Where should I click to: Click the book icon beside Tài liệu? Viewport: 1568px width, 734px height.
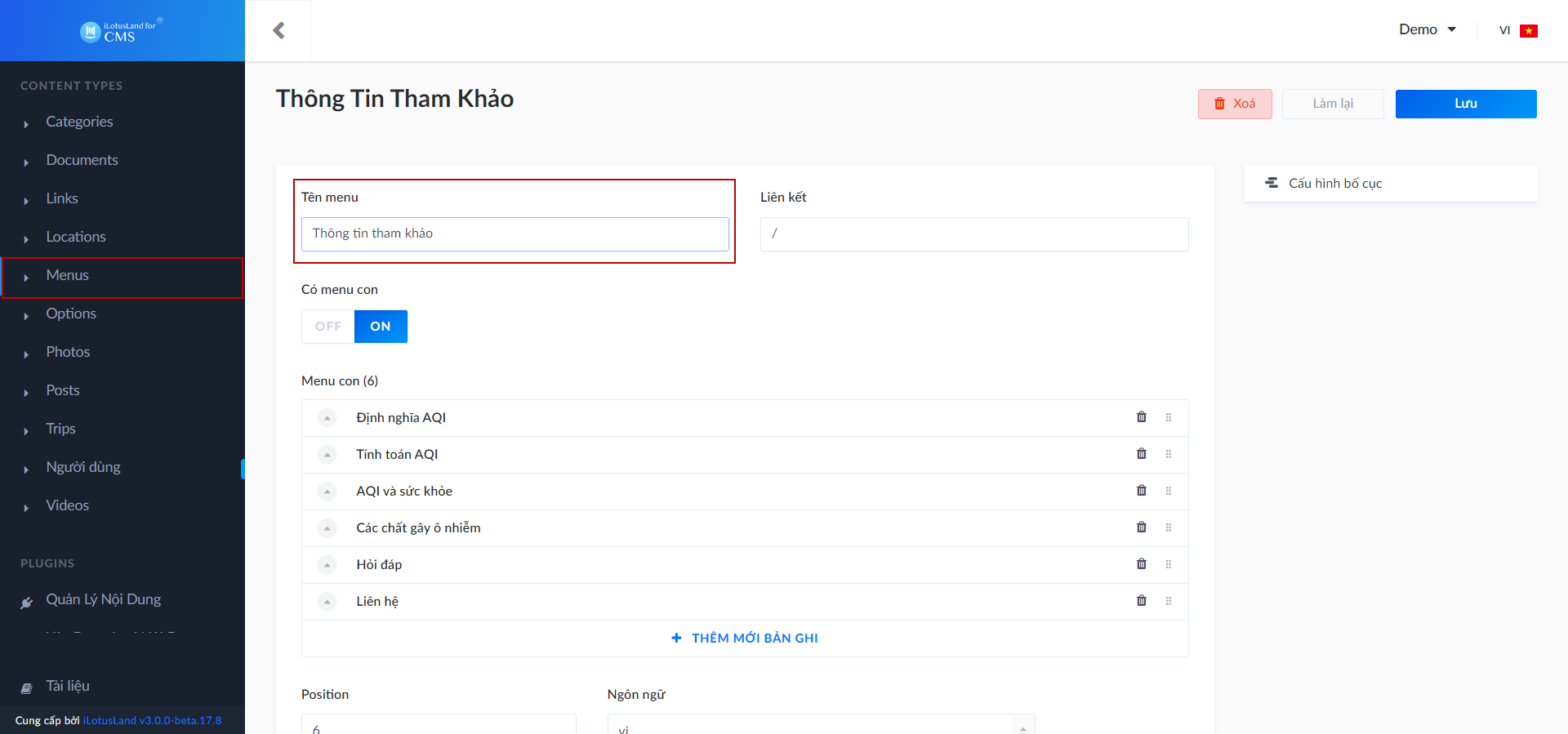click(x=27, y=688)
